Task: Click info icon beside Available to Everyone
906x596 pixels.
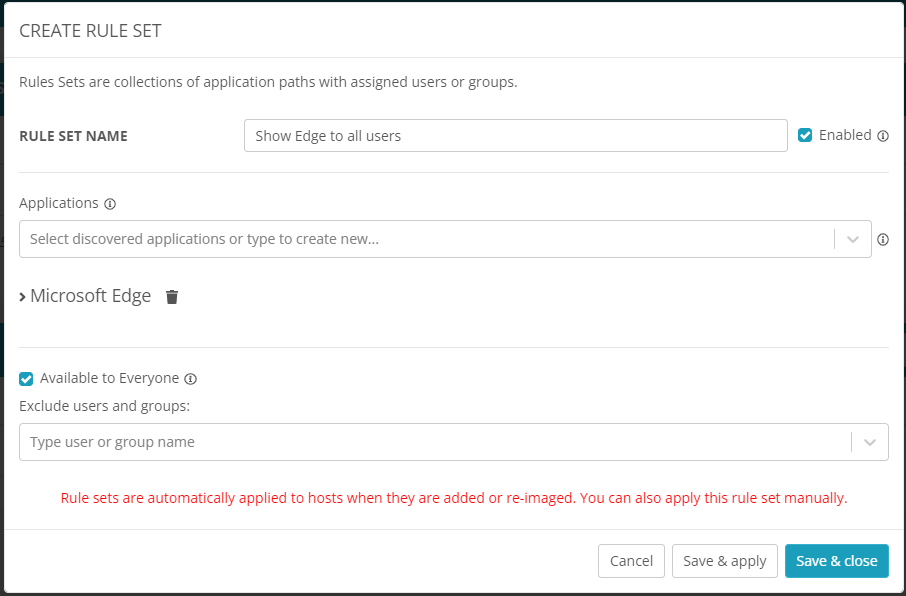Action: point(191,379)
